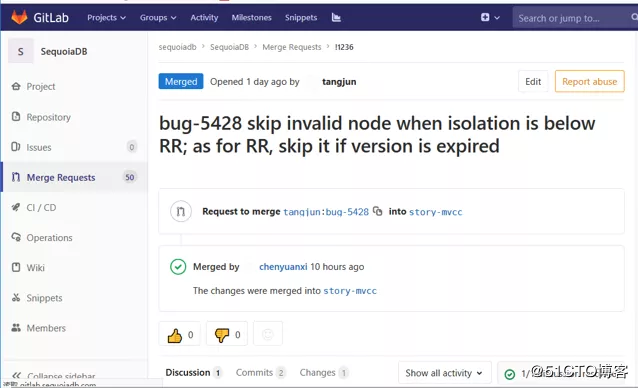This screenshot has width=638, height=388.
Task: Click the merge request branch icon
Action: coord(181,211)
